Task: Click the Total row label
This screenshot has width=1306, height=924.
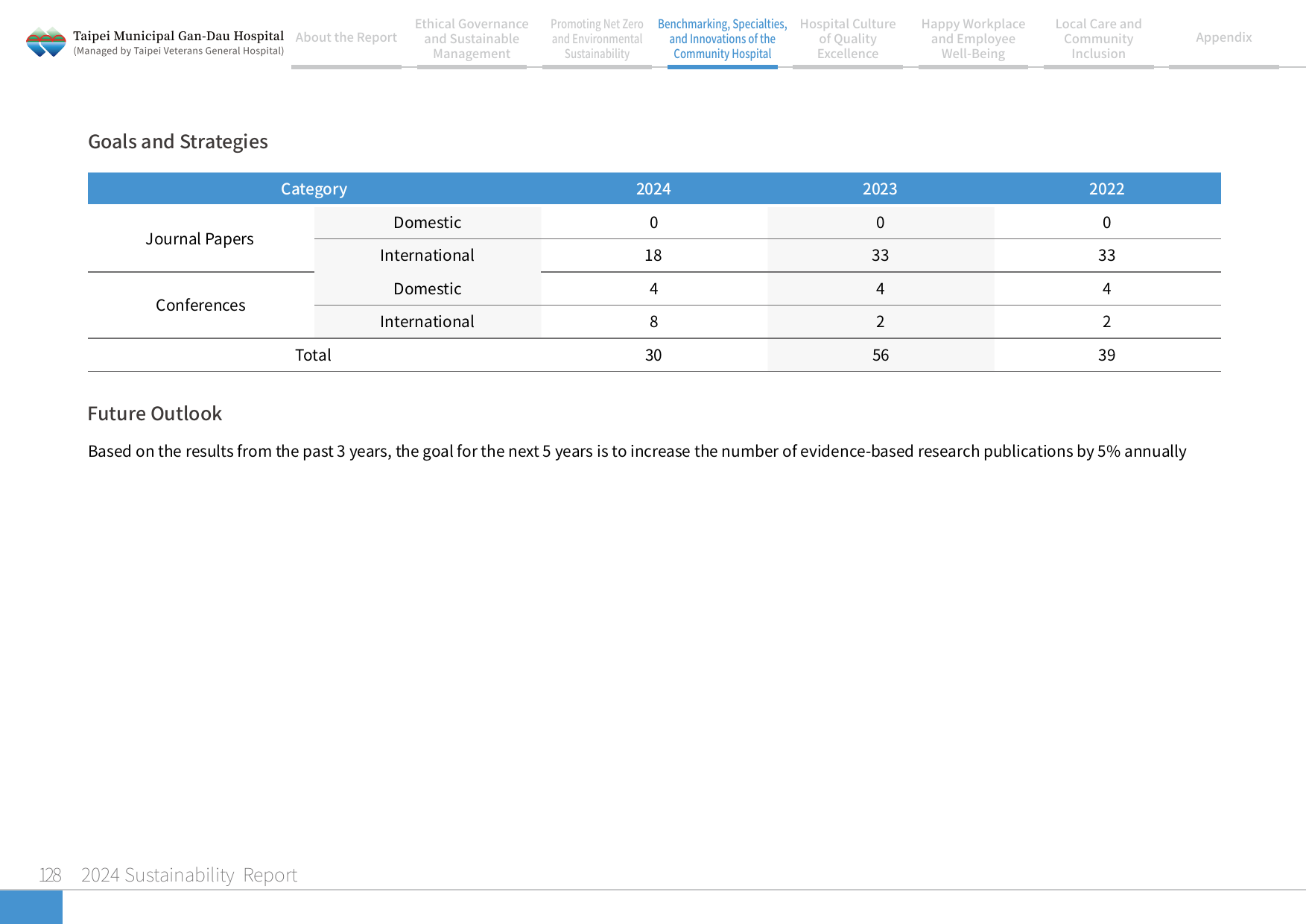Action: 313,355
